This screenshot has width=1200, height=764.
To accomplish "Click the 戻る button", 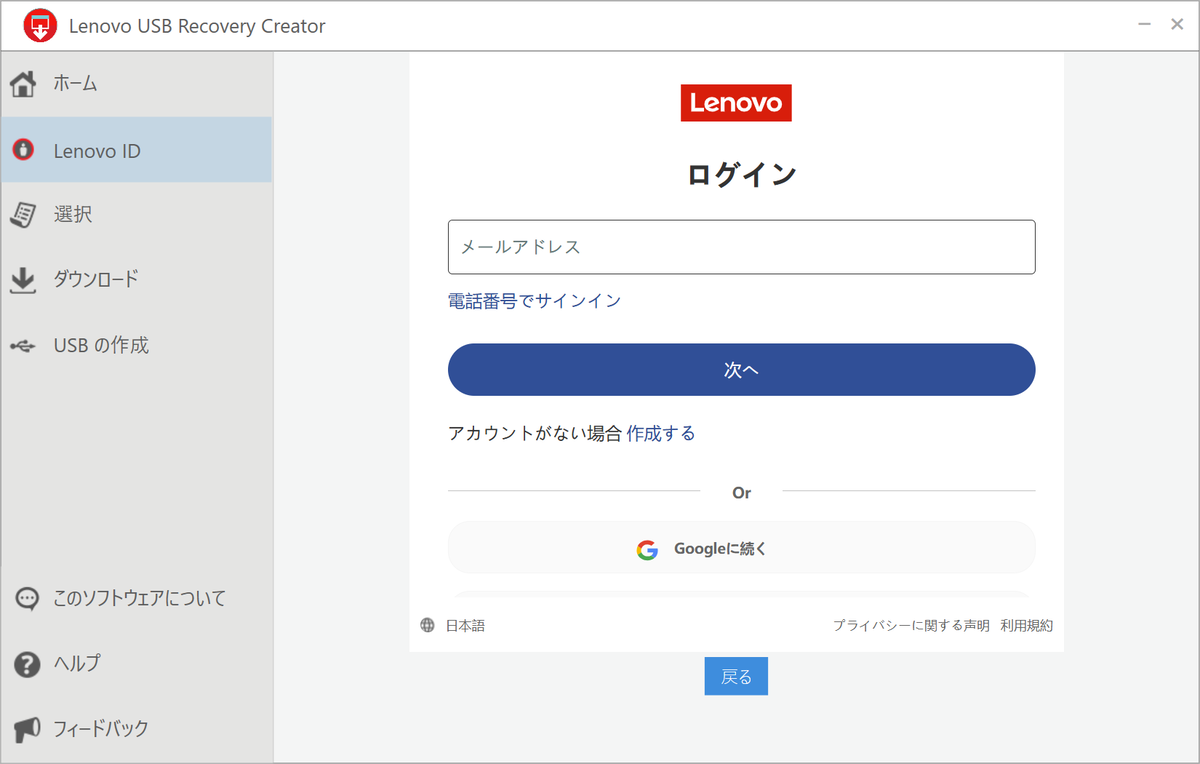I will (x=736, y=677).
